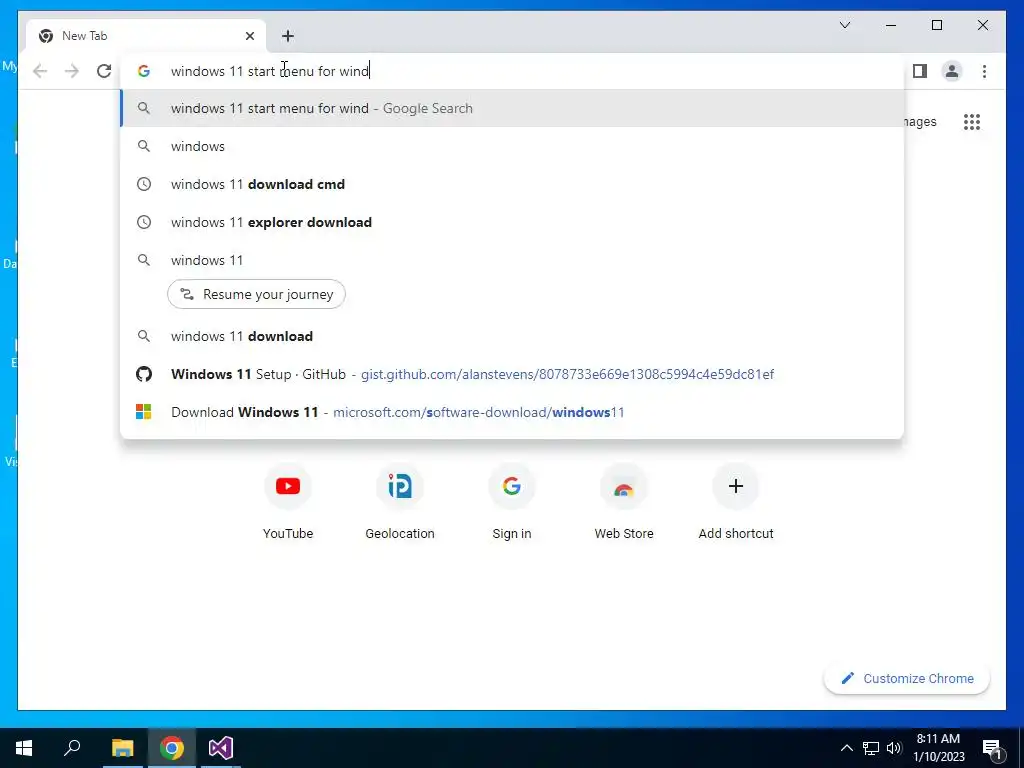Open File Explorer from taskbar

[122, 748]
